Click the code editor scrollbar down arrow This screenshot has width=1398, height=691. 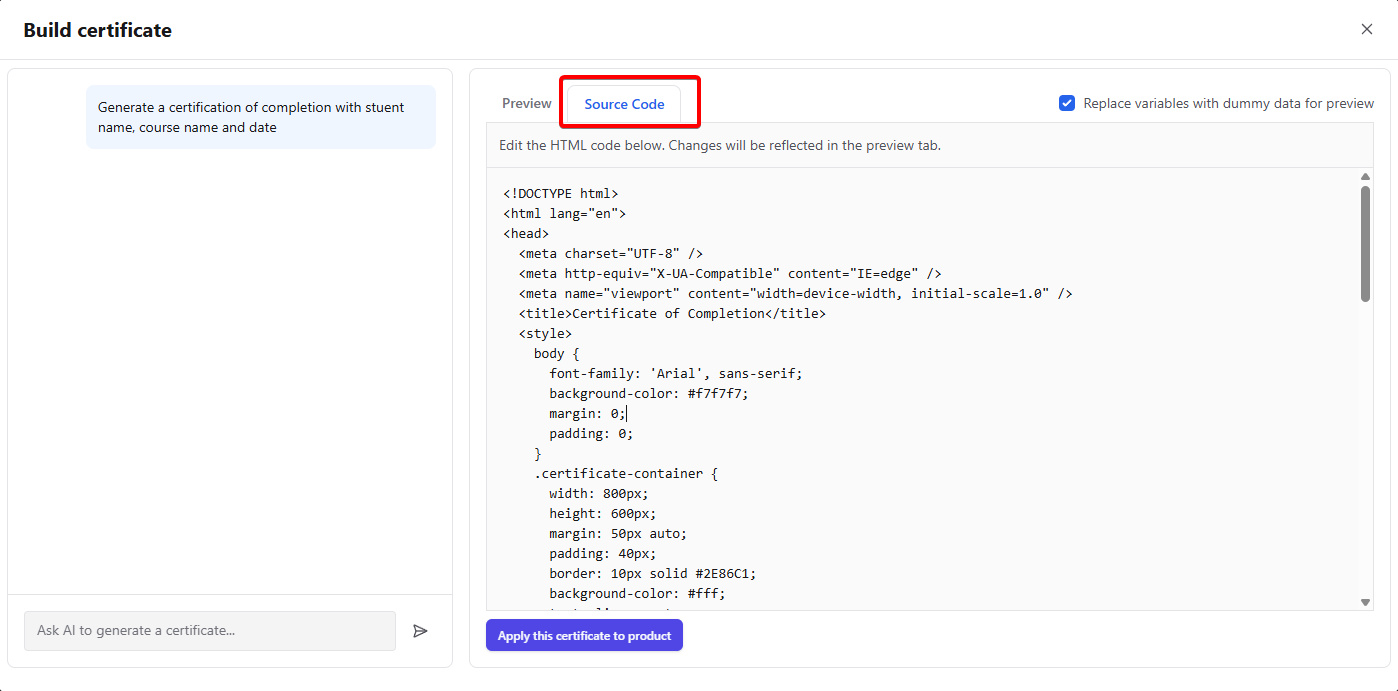click(x=1364, y=601)
